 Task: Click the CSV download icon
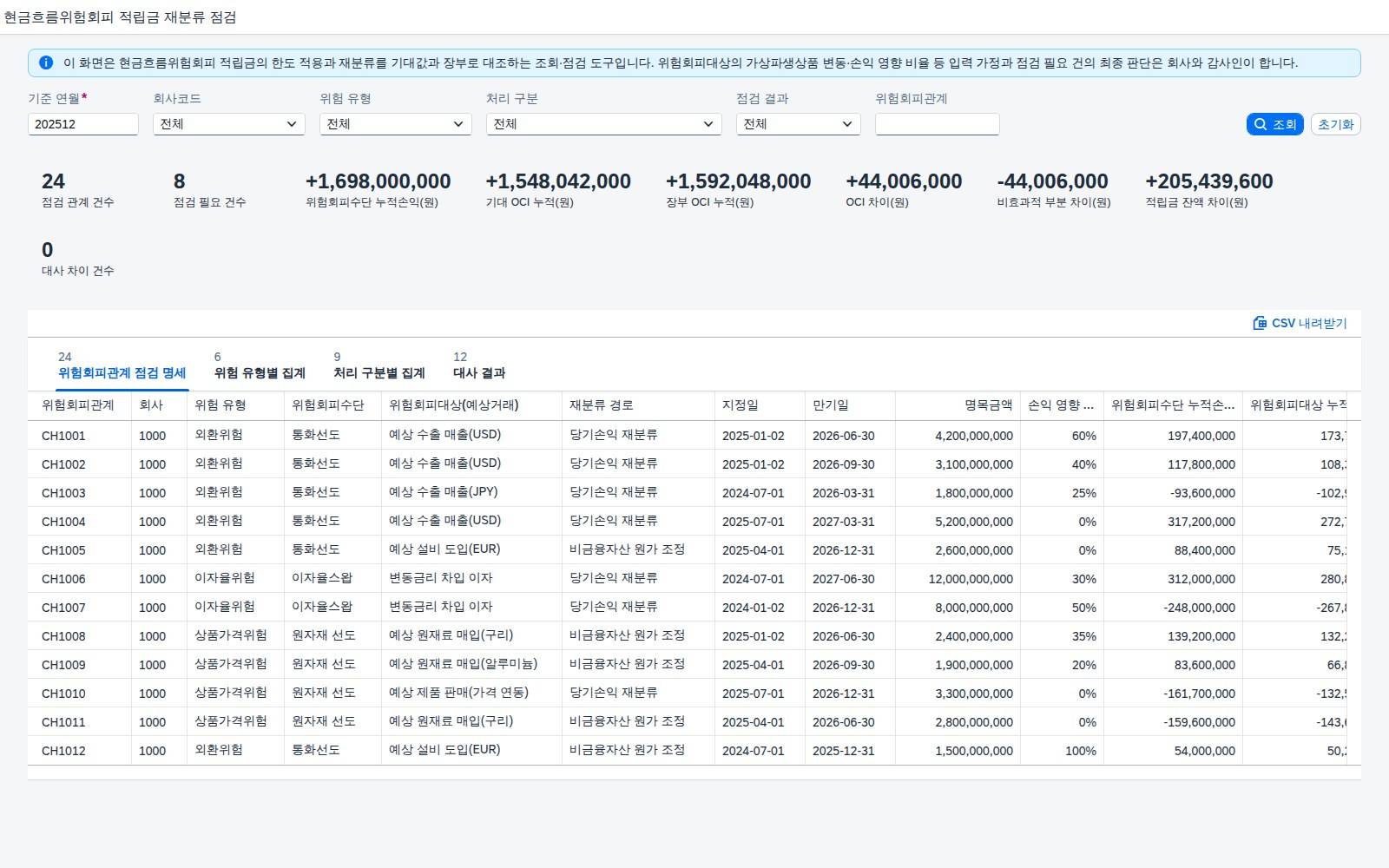click(1260, 323)
